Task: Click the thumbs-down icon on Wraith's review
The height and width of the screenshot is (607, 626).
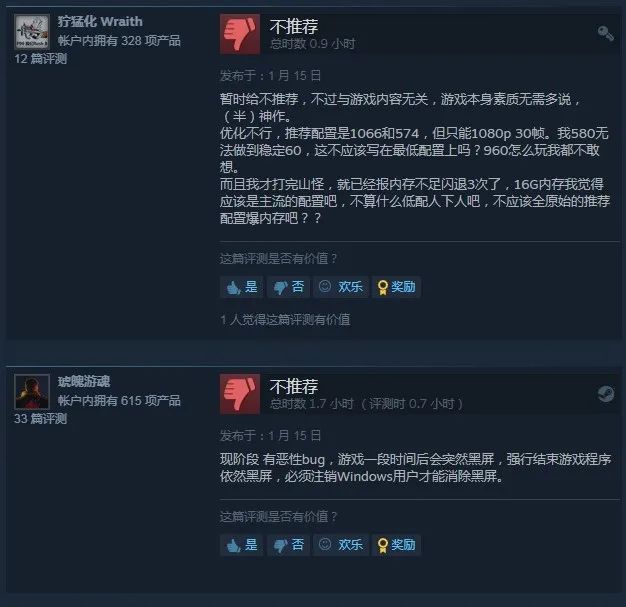Action: [x=240, y=34]
